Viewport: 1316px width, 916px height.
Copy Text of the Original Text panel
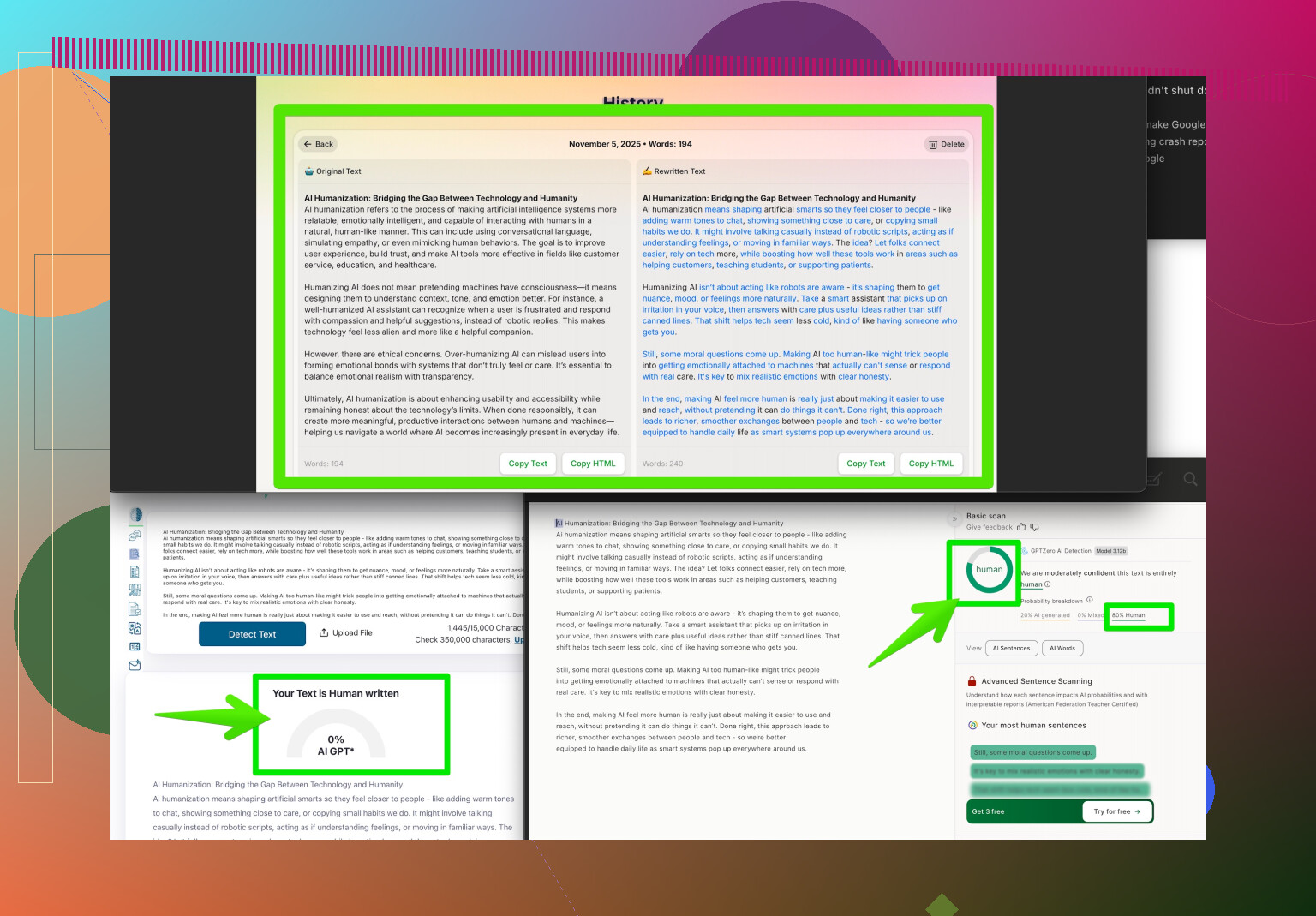tap(528, 464)
